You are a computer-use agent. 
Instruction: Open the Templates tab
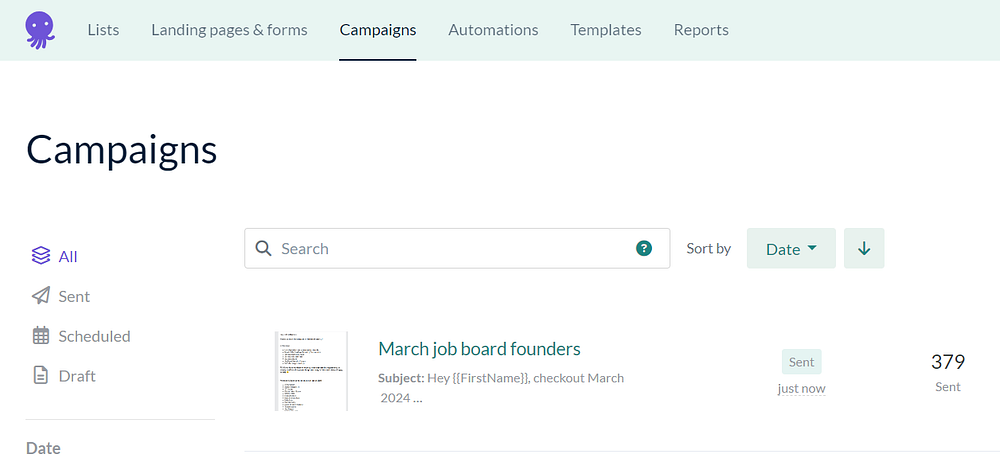click(x=606, y=30)
